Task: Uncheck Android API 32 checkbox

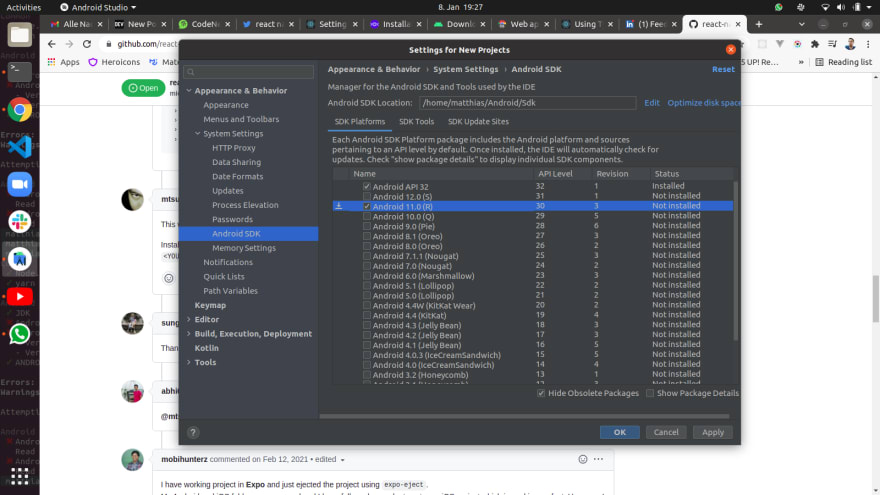Action: pos(366,186)
